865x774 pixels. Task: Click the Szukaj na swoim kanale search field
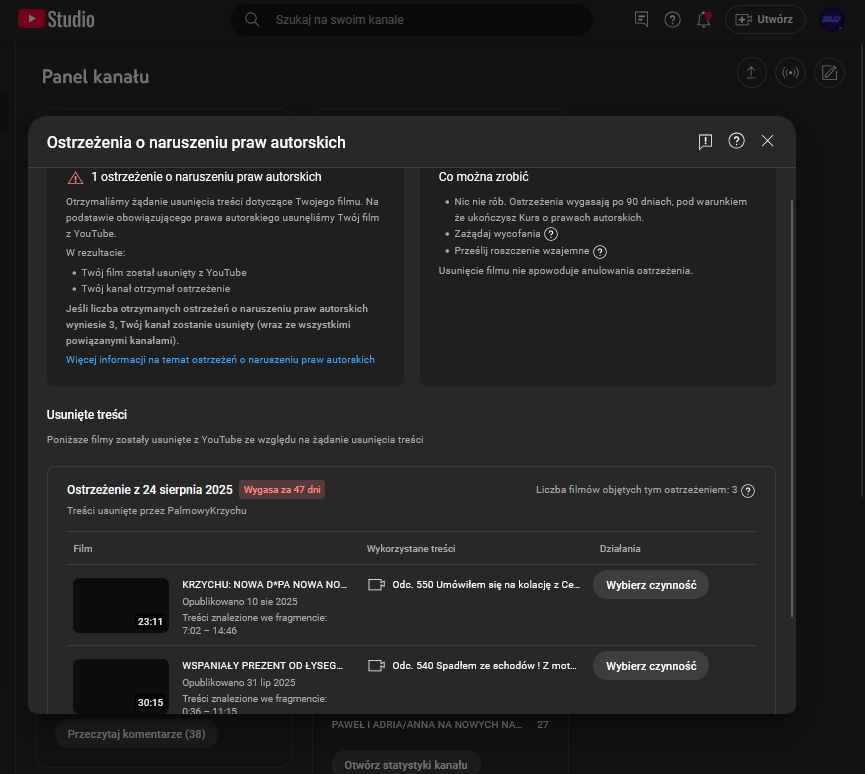(420, 19)
